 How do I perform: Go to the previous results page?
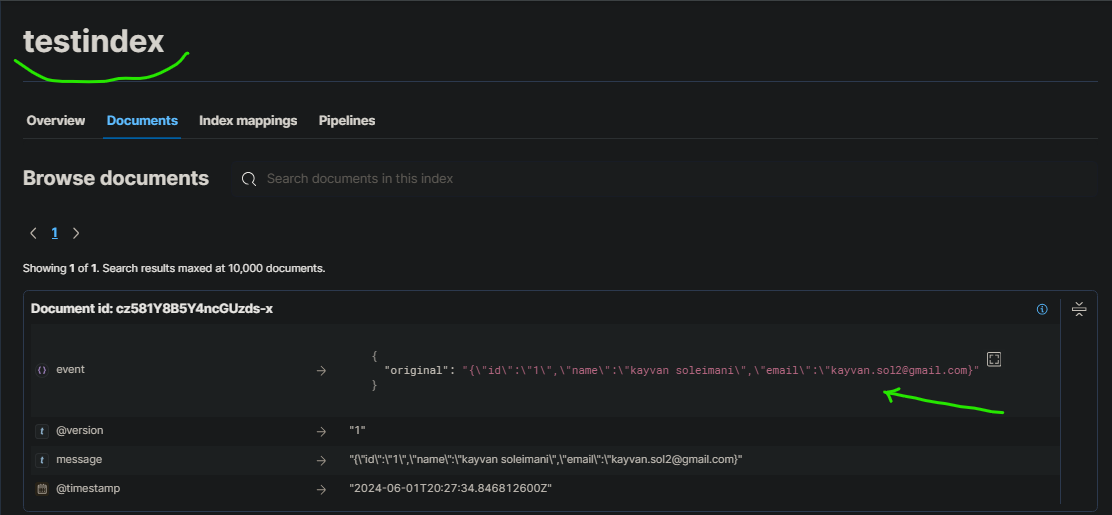pos(33,233)
